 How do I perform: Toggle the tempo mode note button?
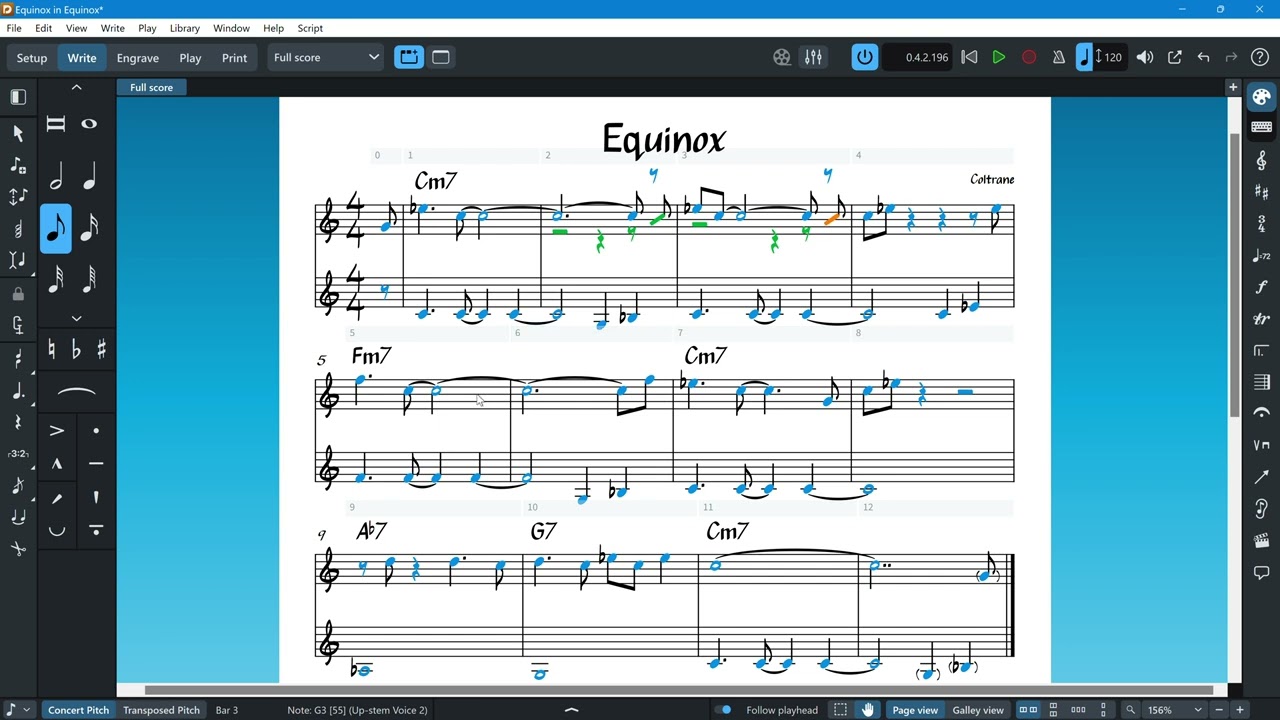[x=1084, y=57]
